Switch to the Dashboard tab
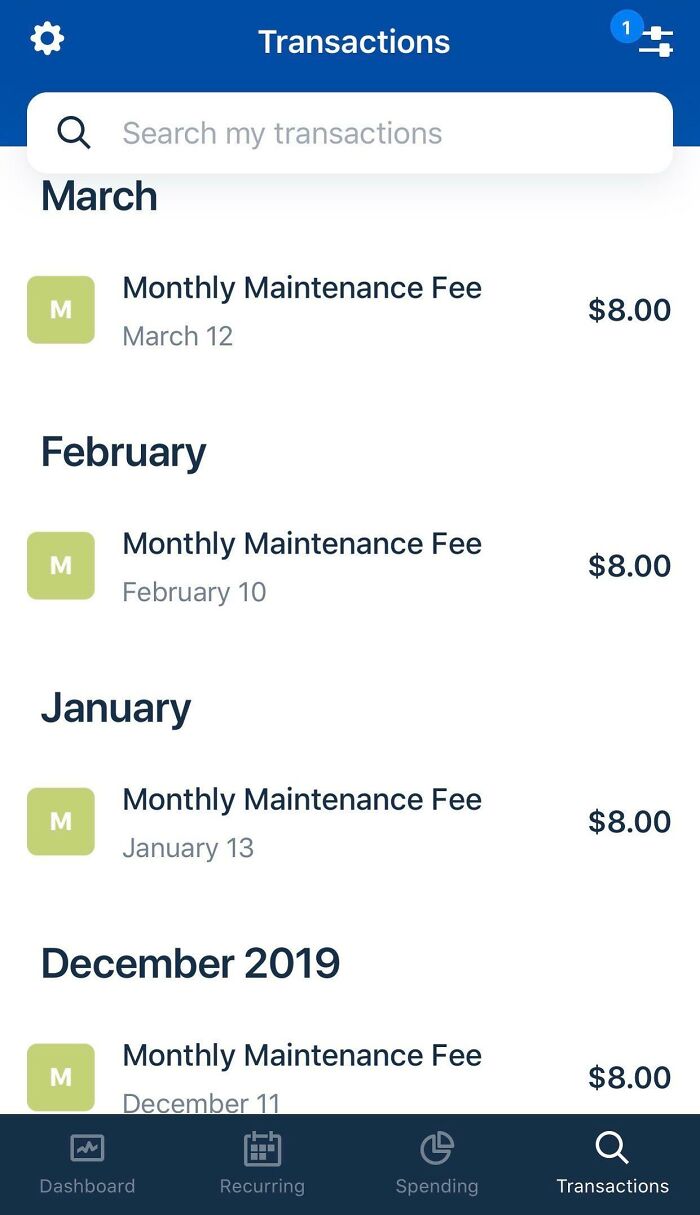700x1215 pixels. pos(87,1165)
